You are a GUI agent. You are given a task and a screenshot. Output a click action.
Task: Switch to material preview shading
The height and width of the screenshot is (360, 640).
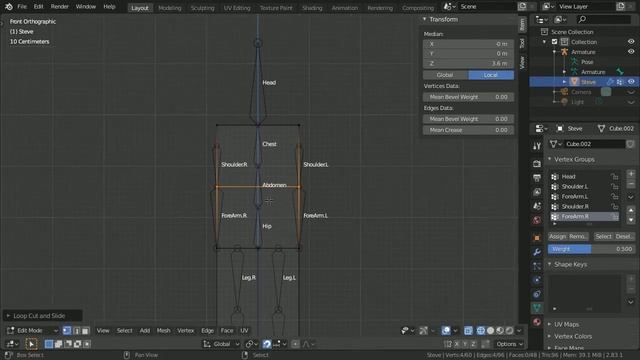[500, 331]
